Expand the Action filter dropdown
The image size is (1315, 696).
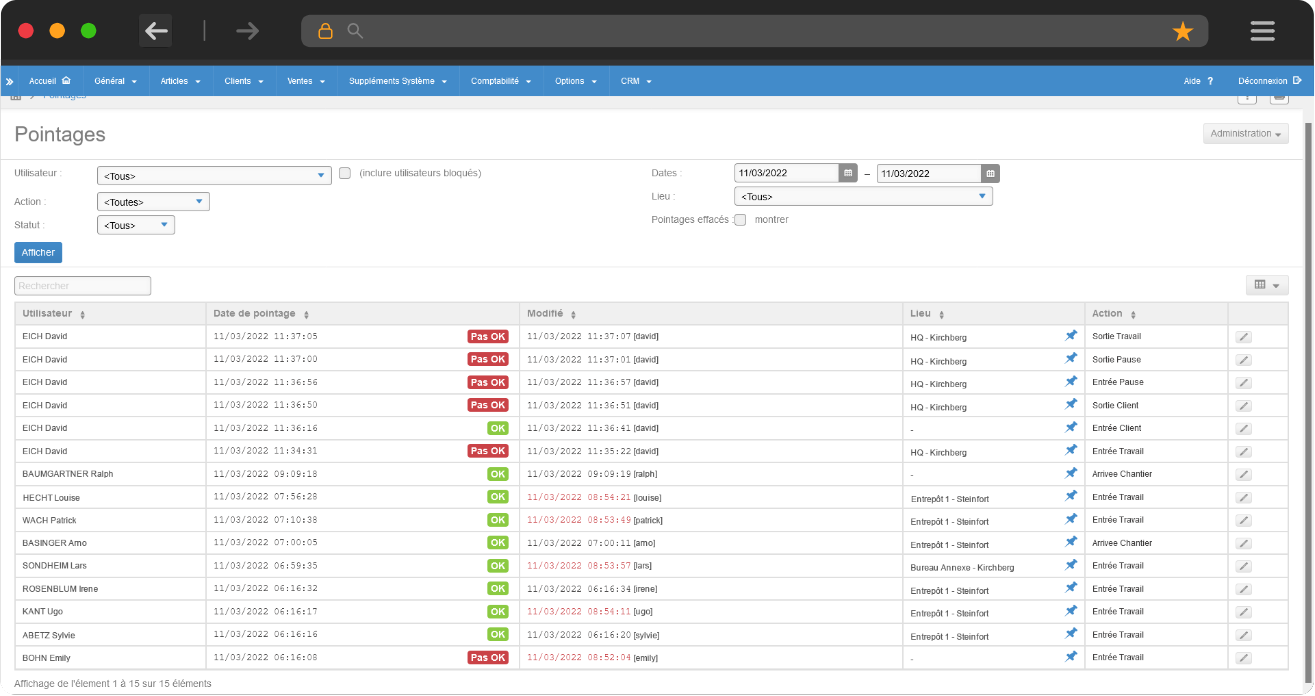(x=153, y=202)
